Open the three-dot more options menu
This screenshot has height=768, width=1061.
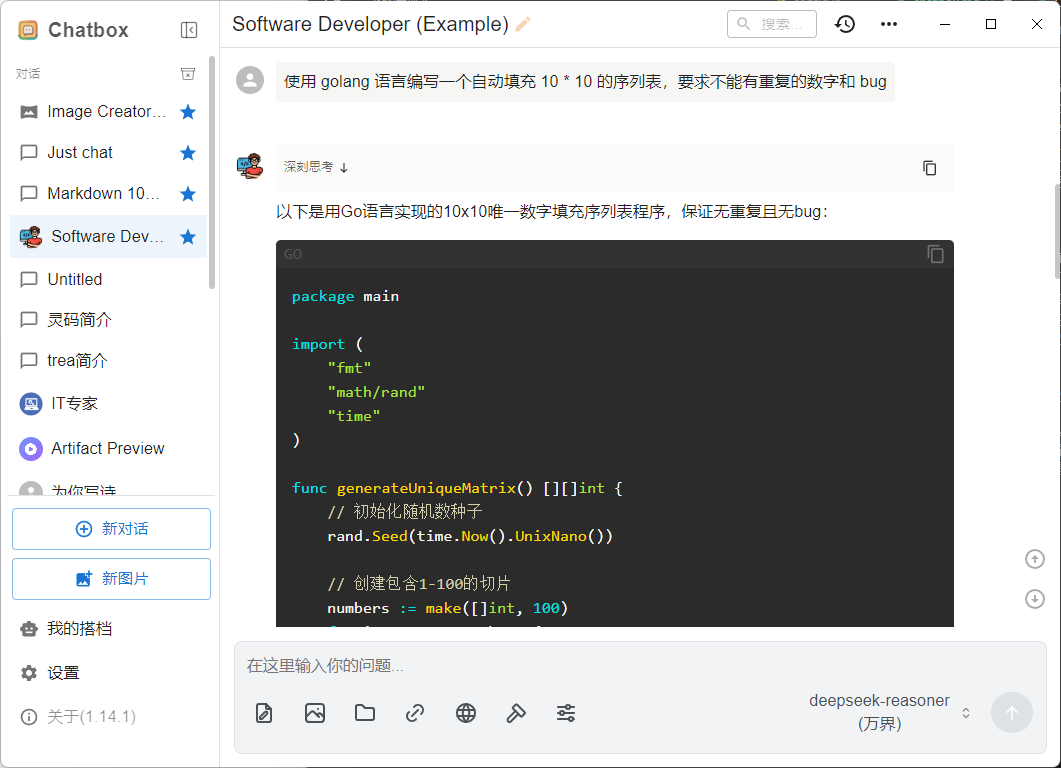tap(889, 24)
